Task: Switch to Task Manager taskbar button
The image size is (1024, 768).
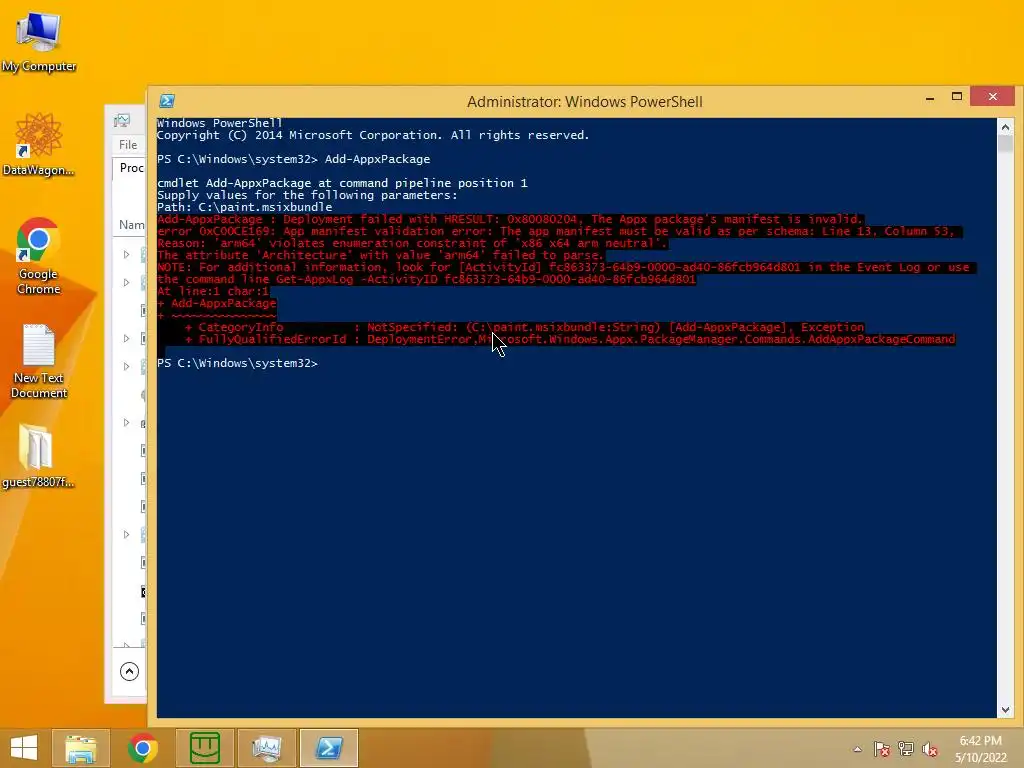Action: [267, 748]
